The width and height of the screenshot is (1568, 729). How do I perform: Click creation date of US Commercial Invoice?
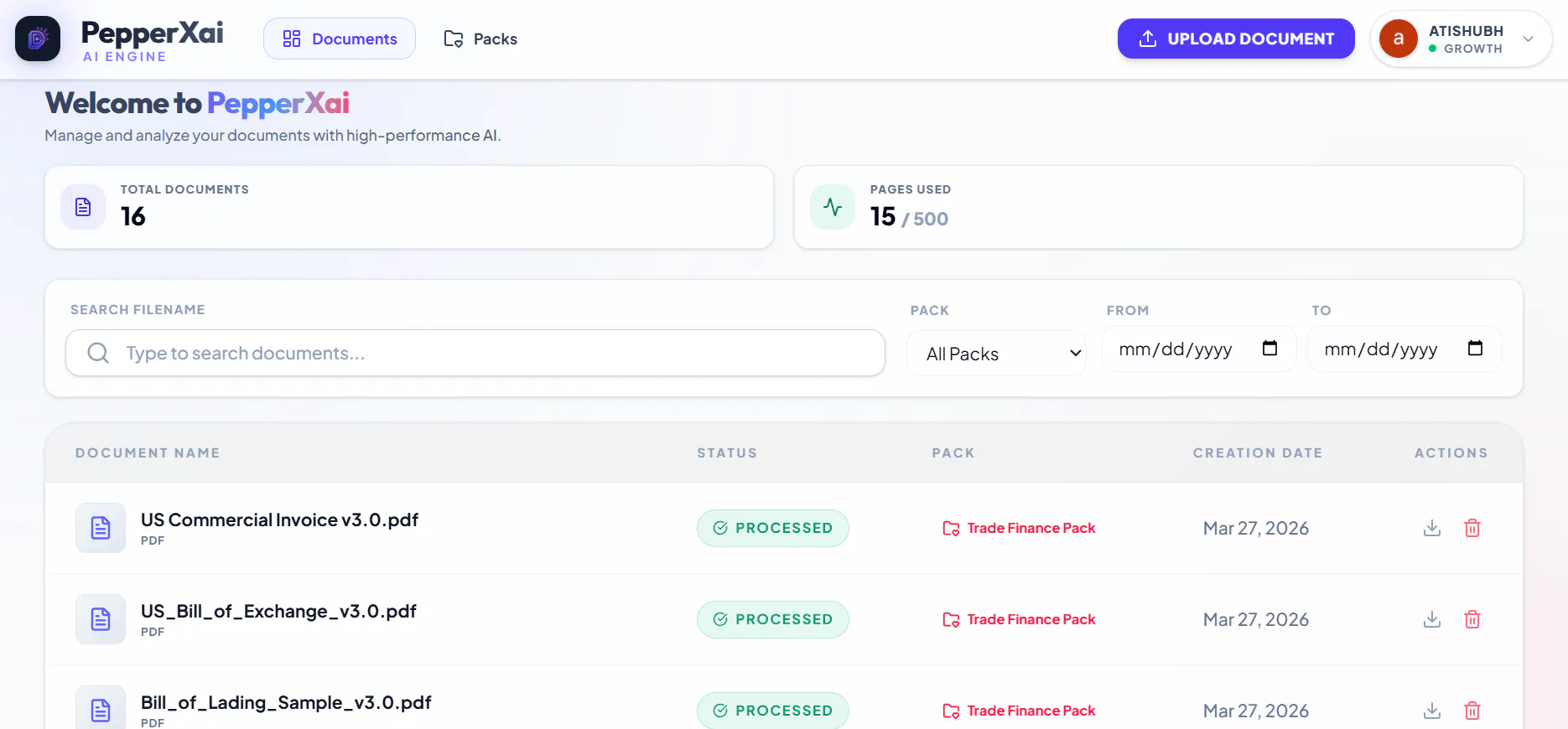tap(1256, 528)
